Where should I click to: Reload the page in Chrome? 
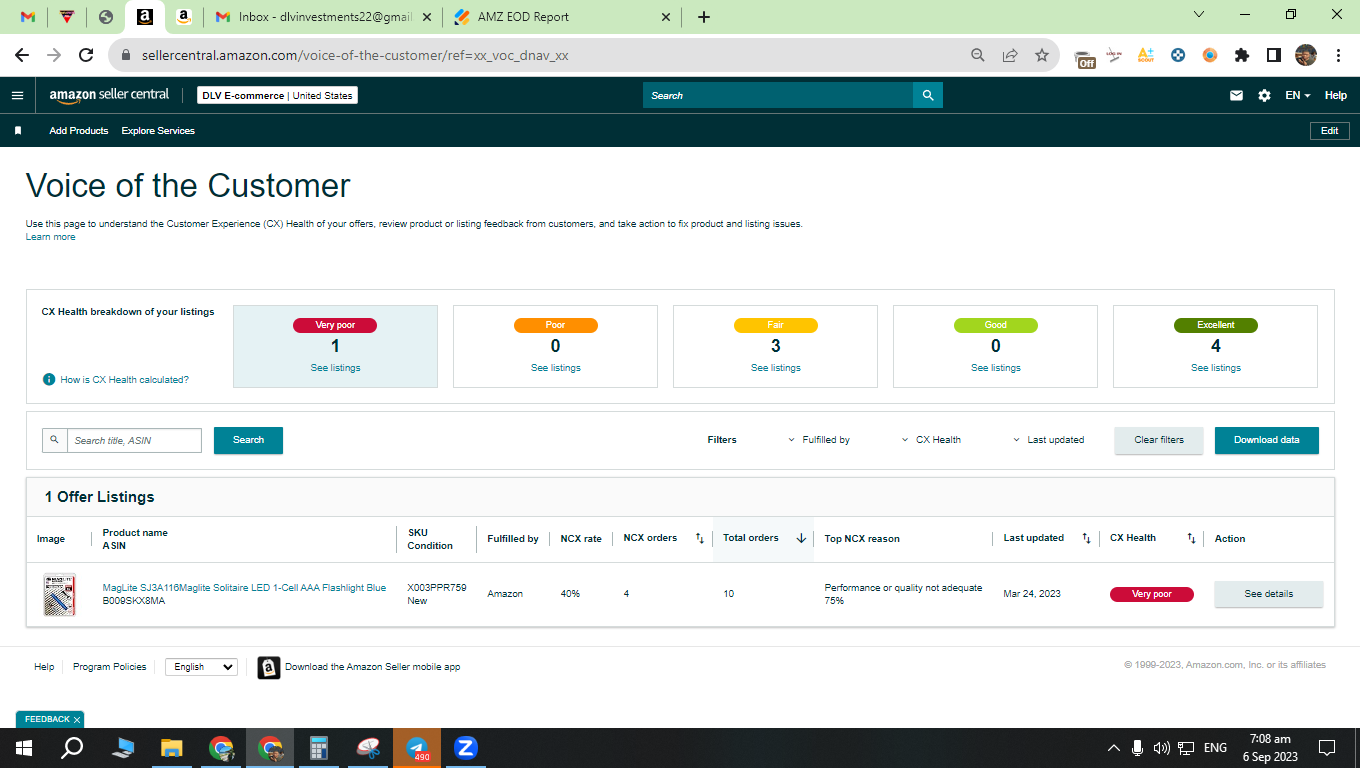[x=86, y=56]
